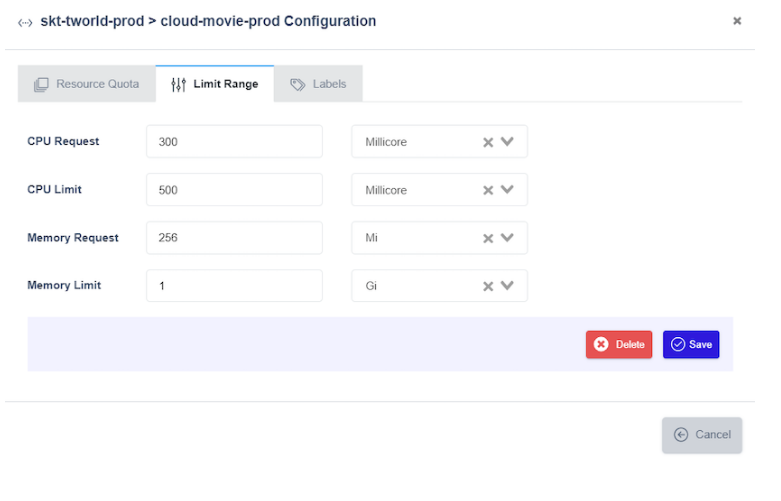The height and width of the screenshot is (501, 781).
Task: Close the configuration dialog with X
Action: pyautogui.click(x=737, y=21)
